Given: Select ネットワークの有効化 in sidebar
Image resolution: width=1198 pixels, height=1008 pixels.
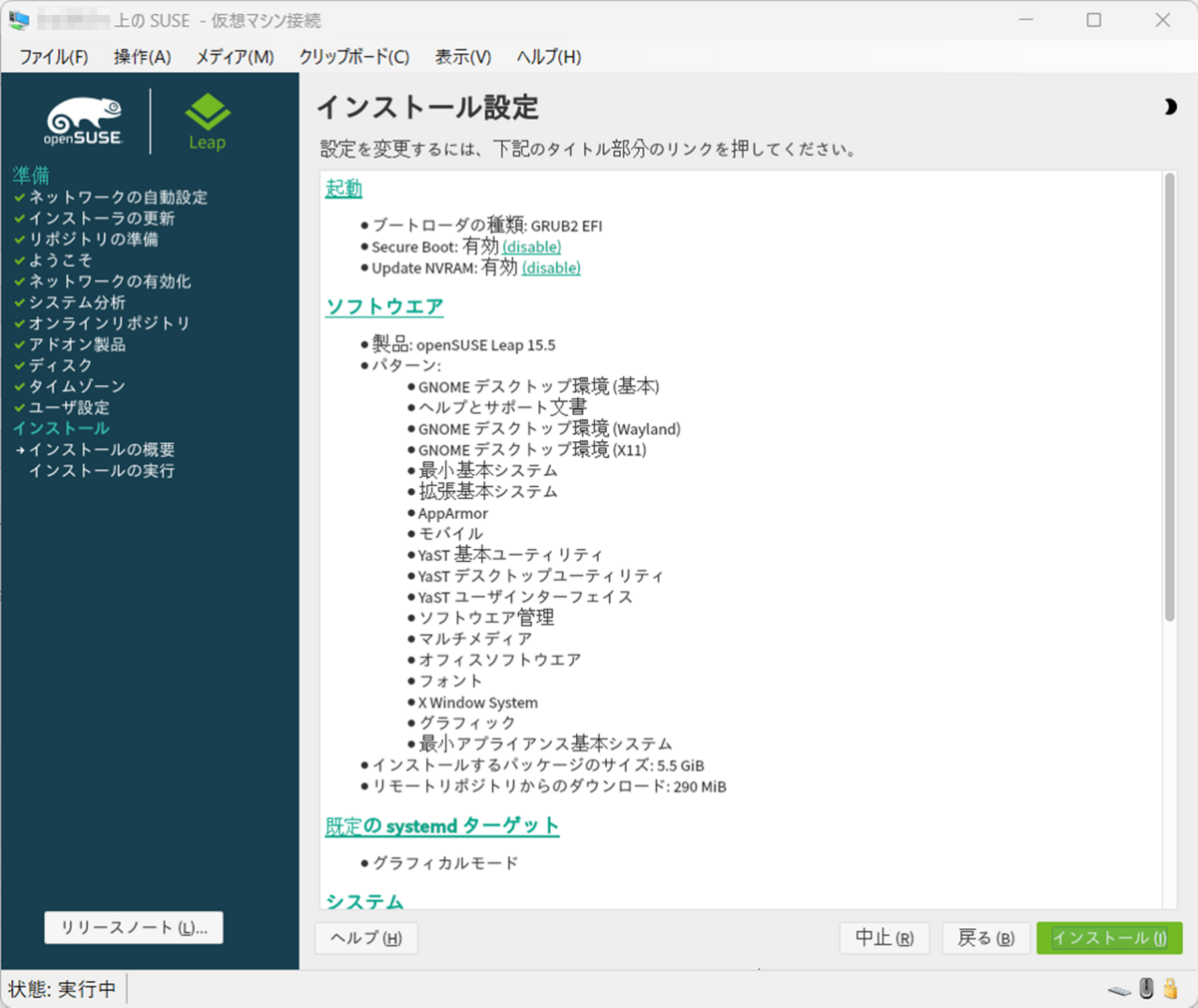Looking at the screenshot, I should click(109, 281).
